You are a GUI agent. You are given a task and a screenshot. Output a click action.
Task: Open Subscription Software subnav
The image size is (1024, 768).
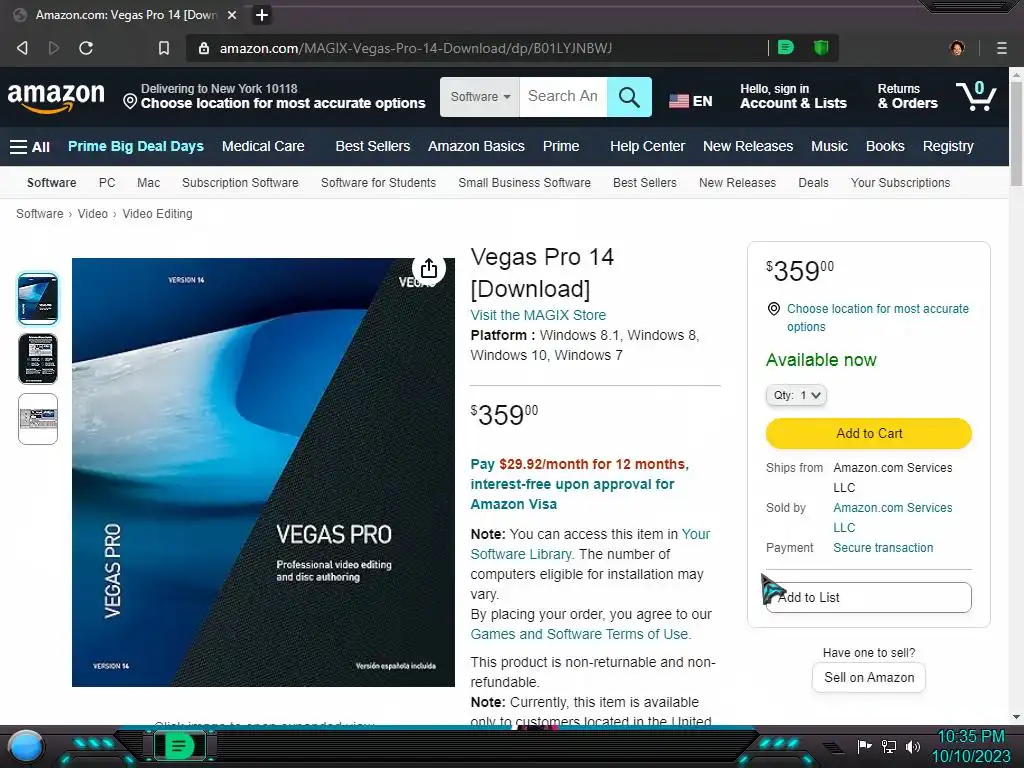[240, 183]
